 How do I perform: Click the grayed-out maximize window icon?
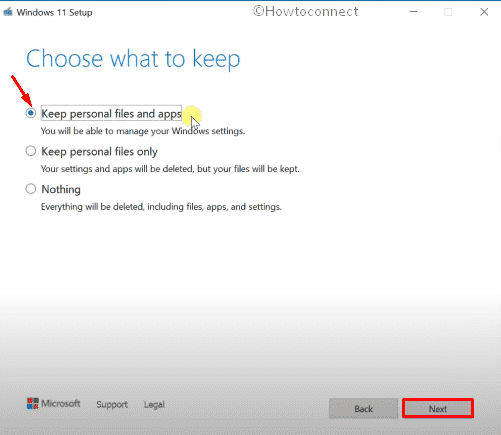tap(448, 12)
